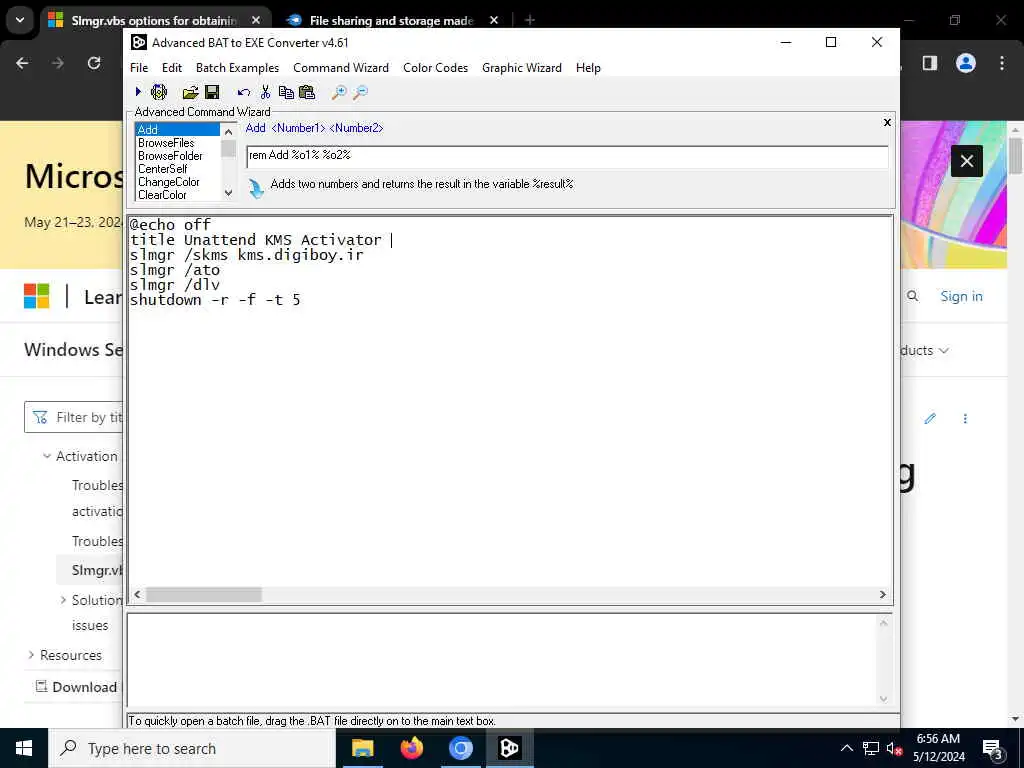Select ChangeColor in the command list

178,182
